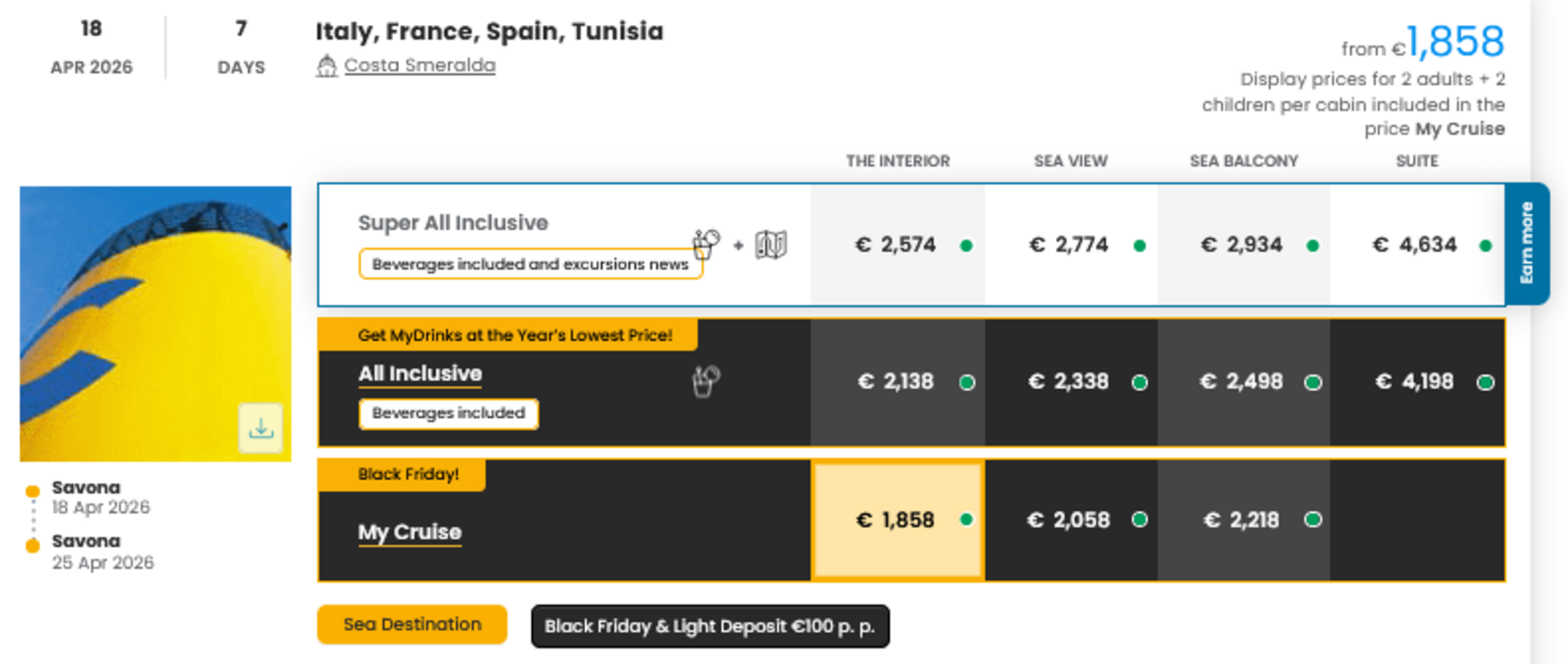The width and height of the screenshot is (1568, 664).
Task: Click the Savona departure route dot
Action: pos(32,488)
